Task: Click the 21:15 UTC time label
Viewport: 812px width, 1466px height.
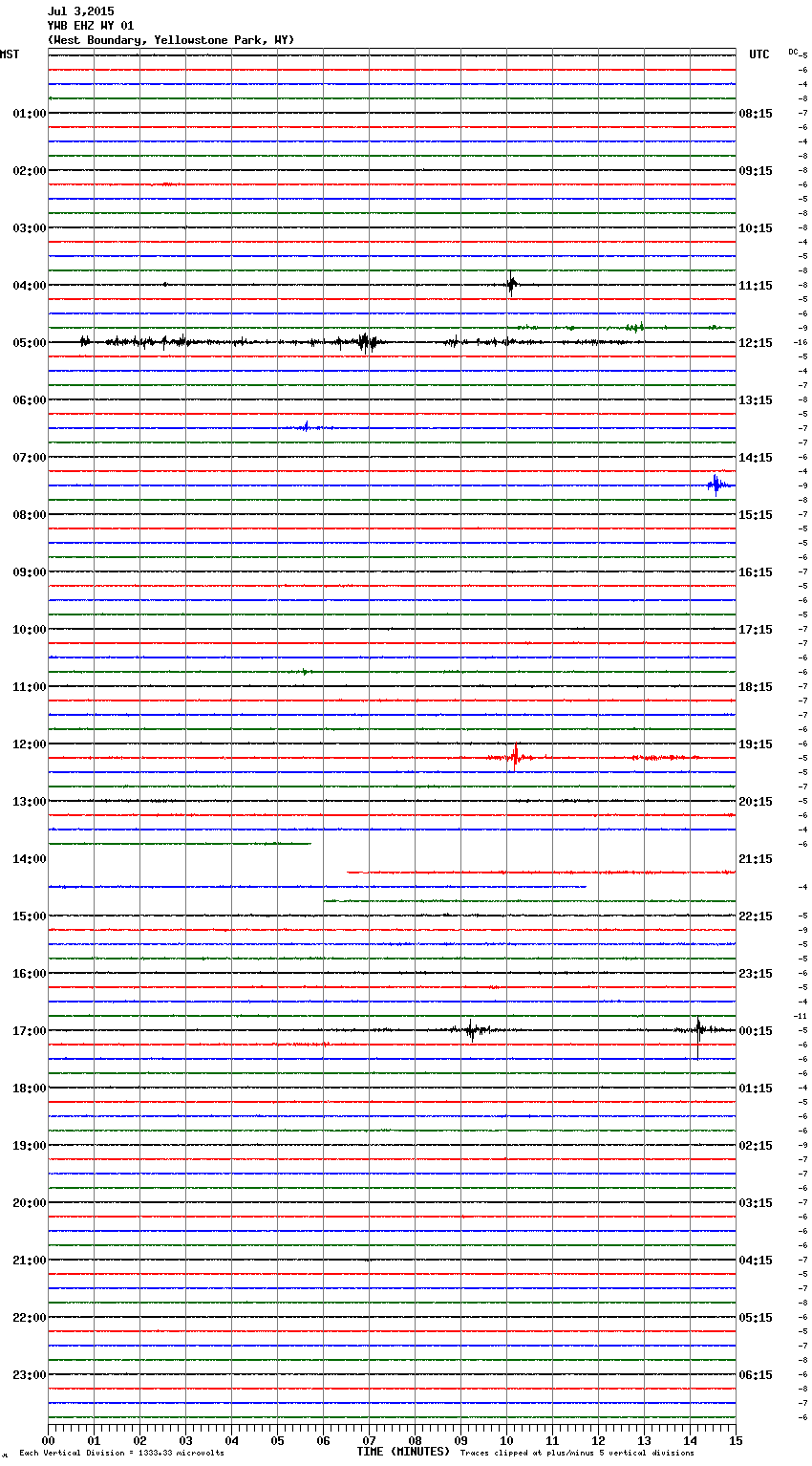Action: click(x=756, y=859)
